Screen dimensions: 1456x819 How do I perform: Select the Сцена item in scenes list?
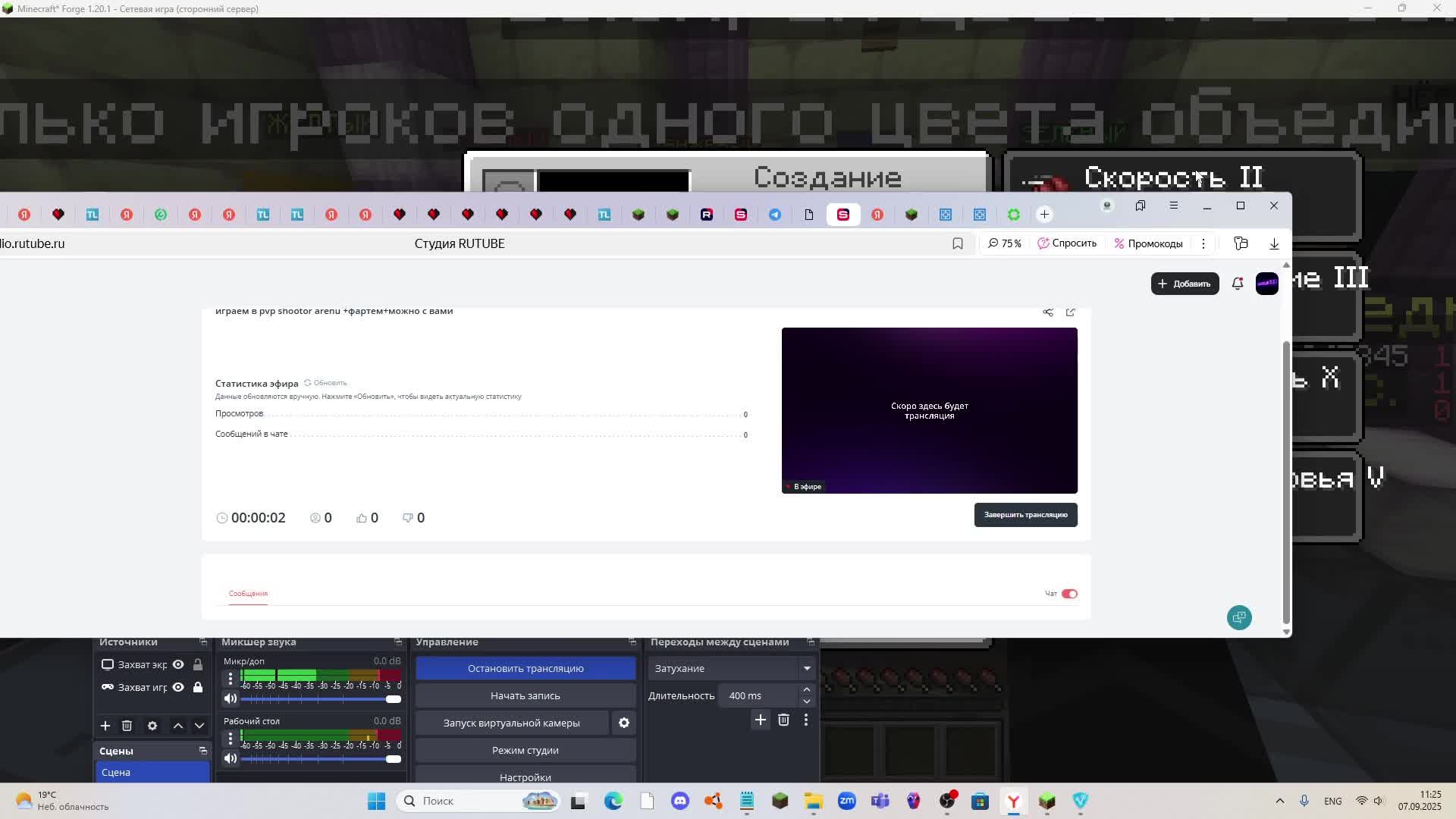(152, 772)
